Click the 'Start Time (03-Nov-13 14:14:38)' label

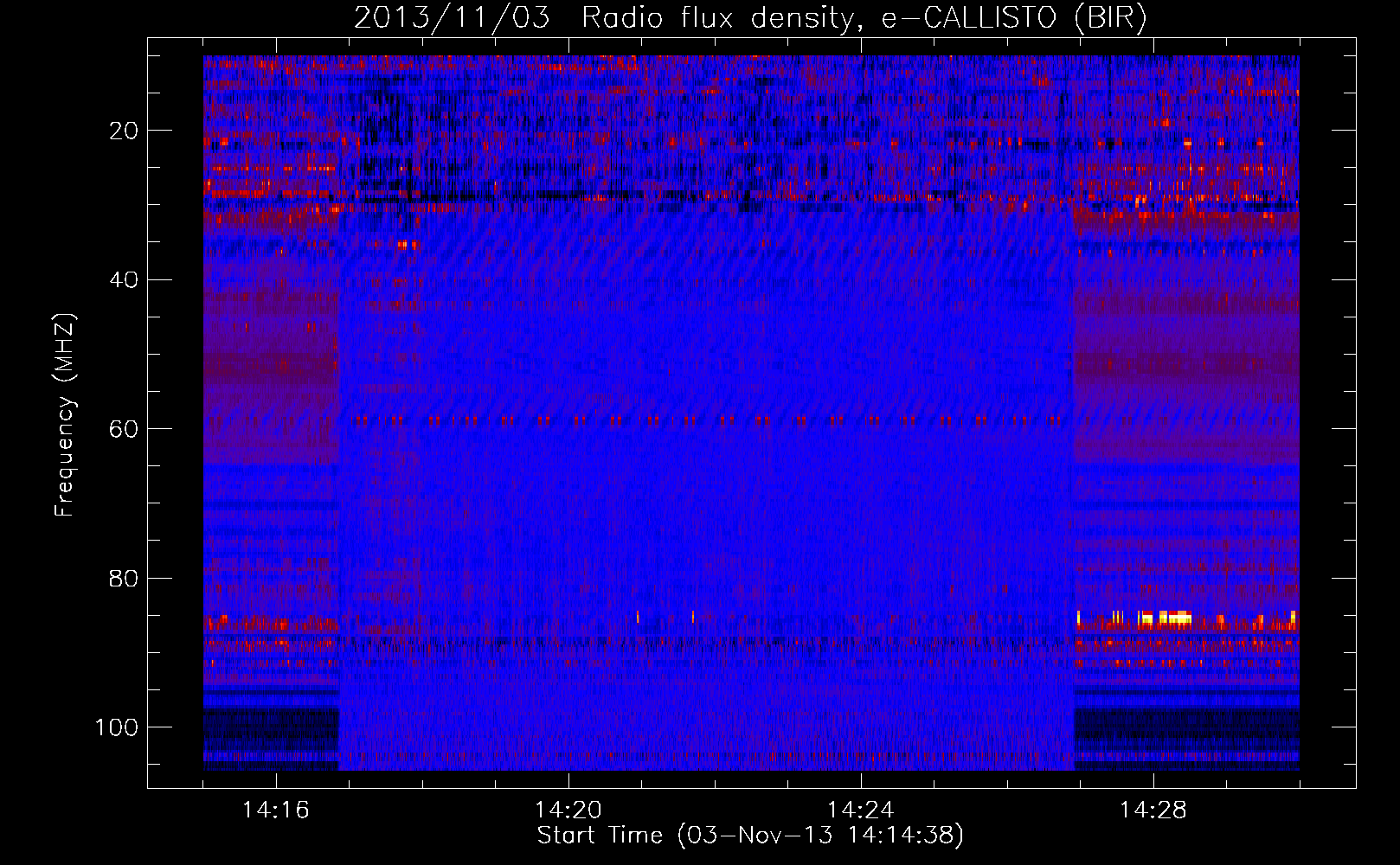click(x=750, y=836)
